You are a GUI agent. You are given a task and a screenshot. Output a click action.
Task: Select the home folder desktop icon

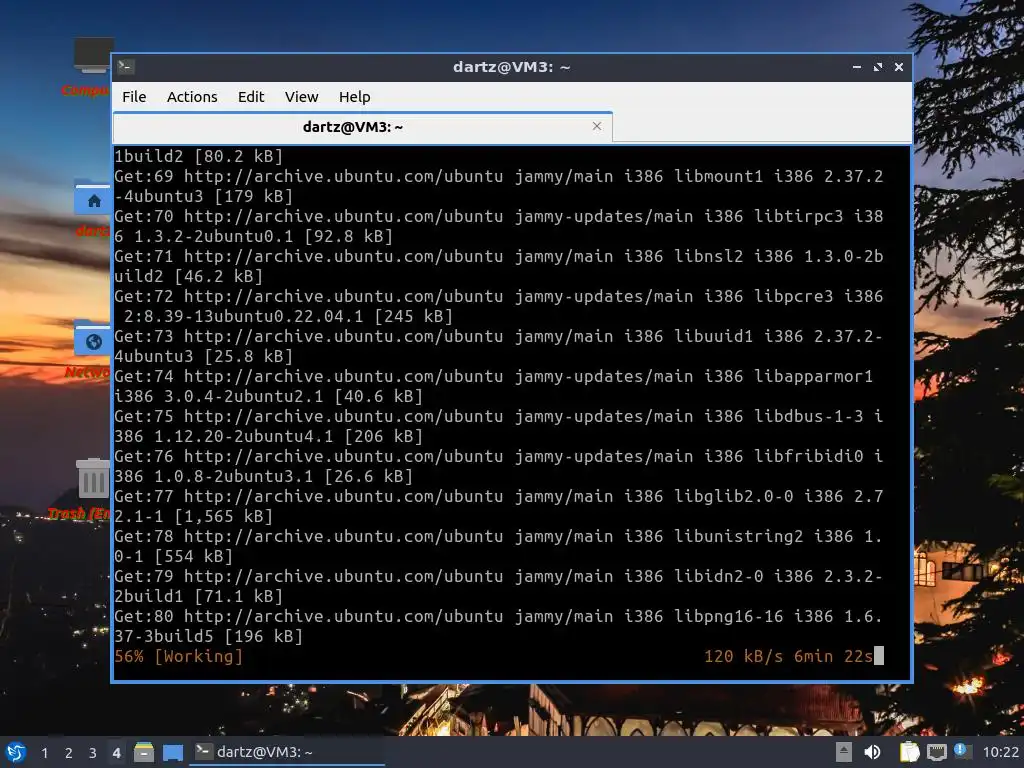pos(92,208)
